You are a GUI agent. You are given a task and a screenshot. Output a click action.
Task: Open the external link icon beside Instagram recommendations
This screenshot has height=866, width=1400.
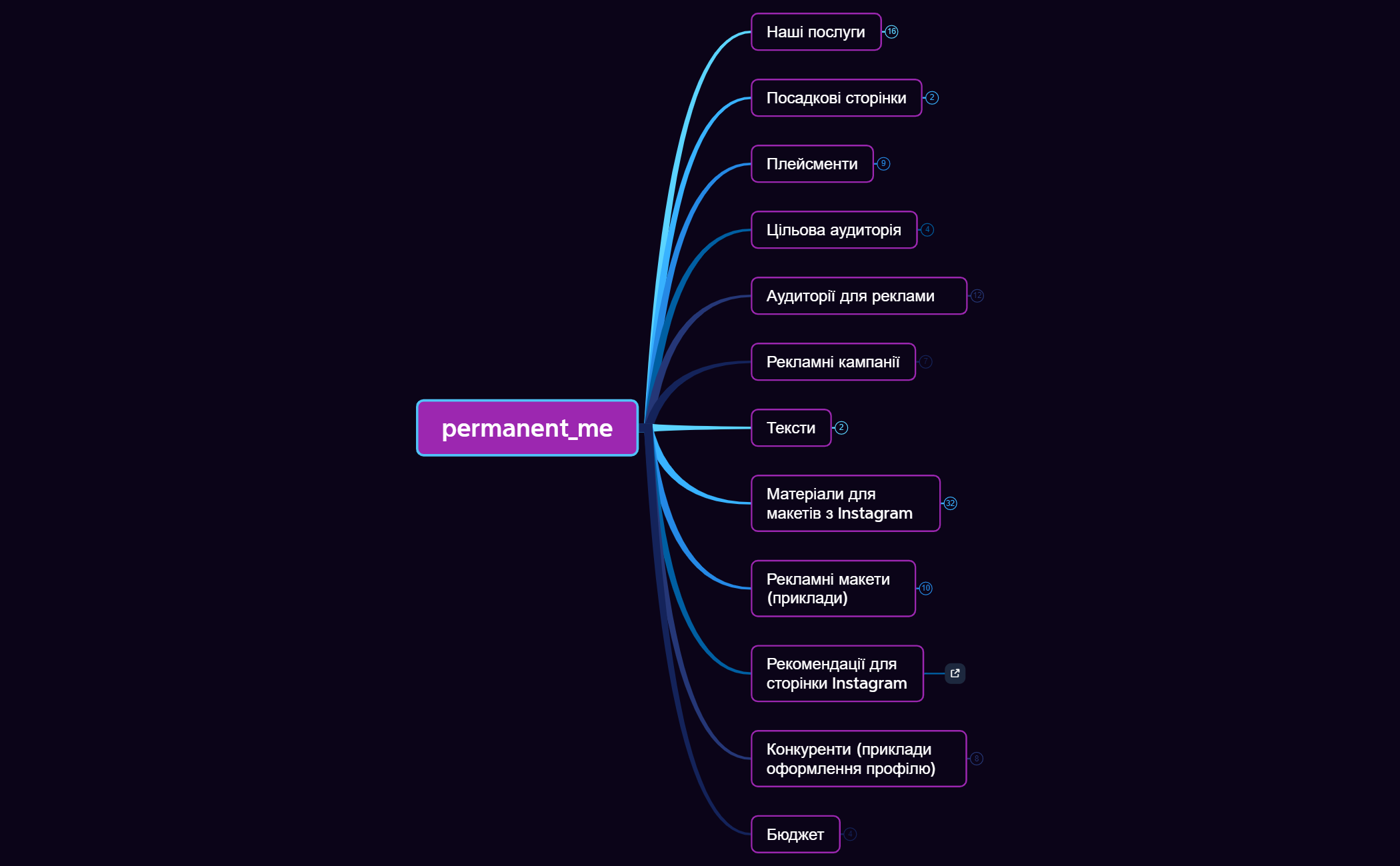click(x=955, y=673)
